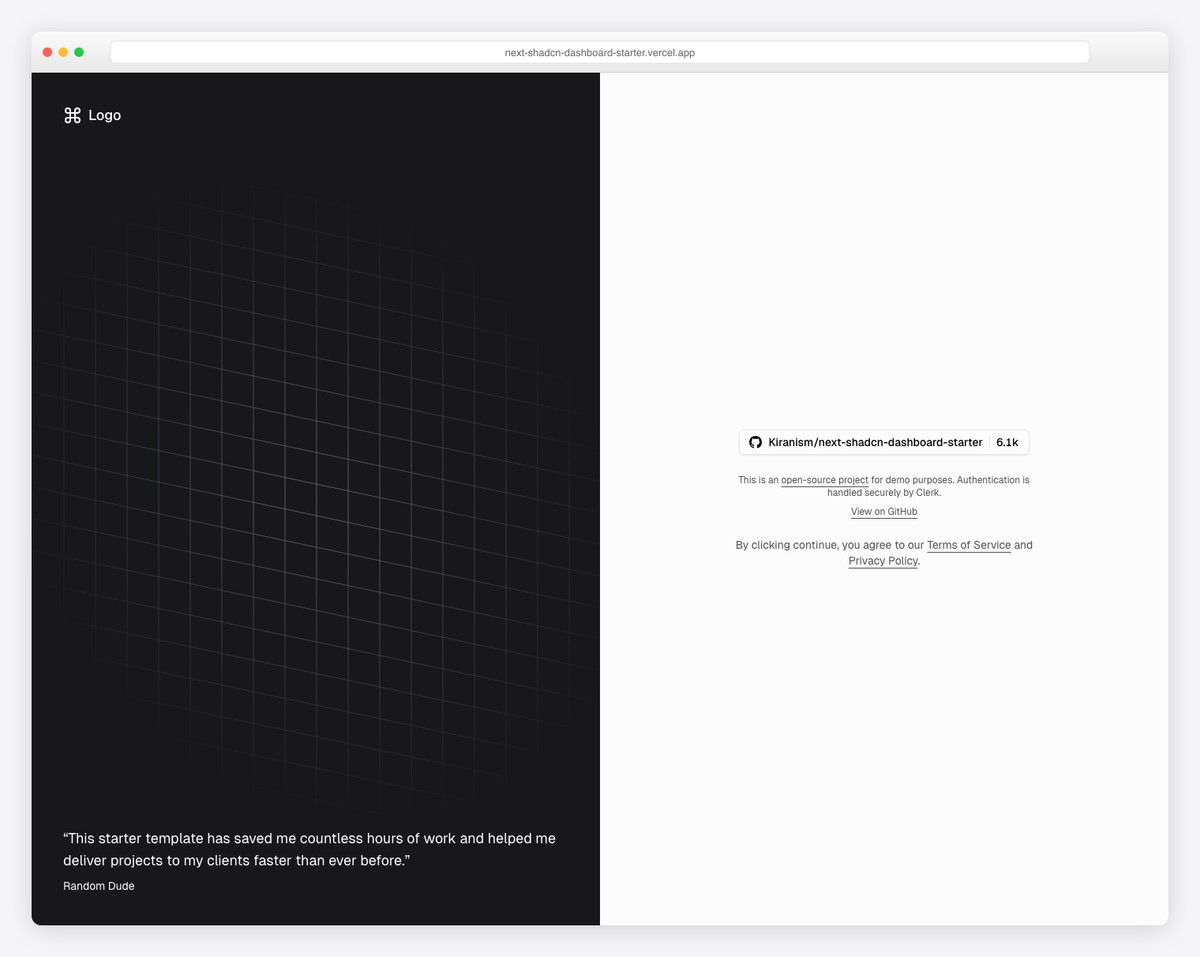Select the "Logo" branding in the sidebar header
Viewport: 1200px width, 957px height.
tap(104, 115)
